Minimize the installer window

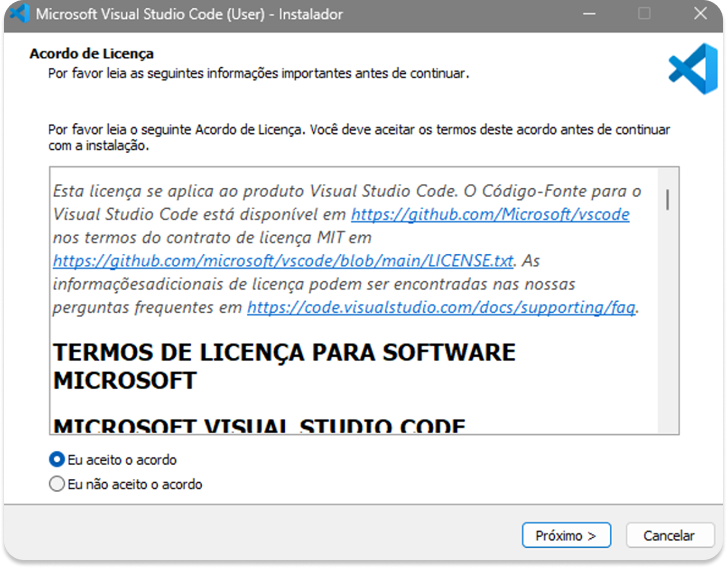589,13
